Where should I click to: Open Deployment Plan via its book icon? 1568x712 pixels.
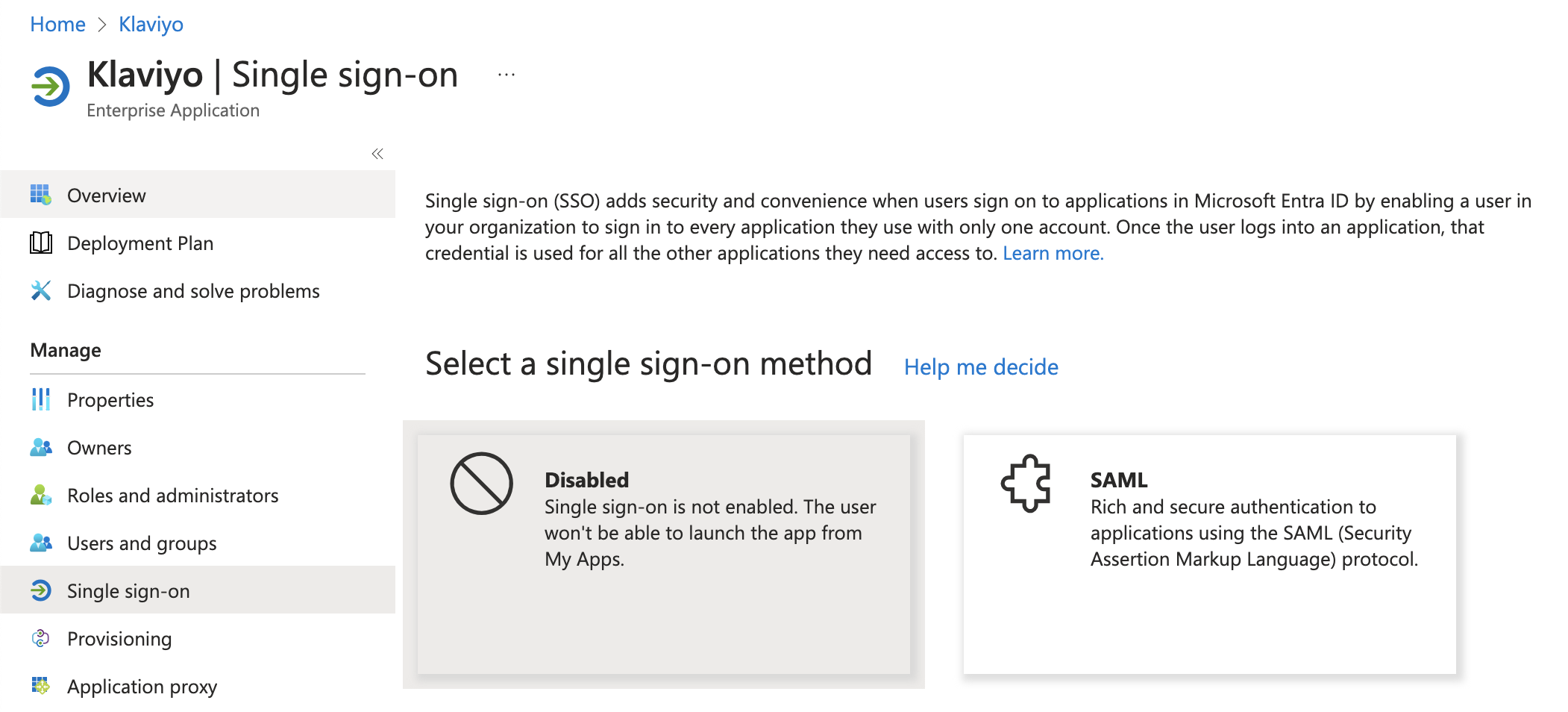43,243
